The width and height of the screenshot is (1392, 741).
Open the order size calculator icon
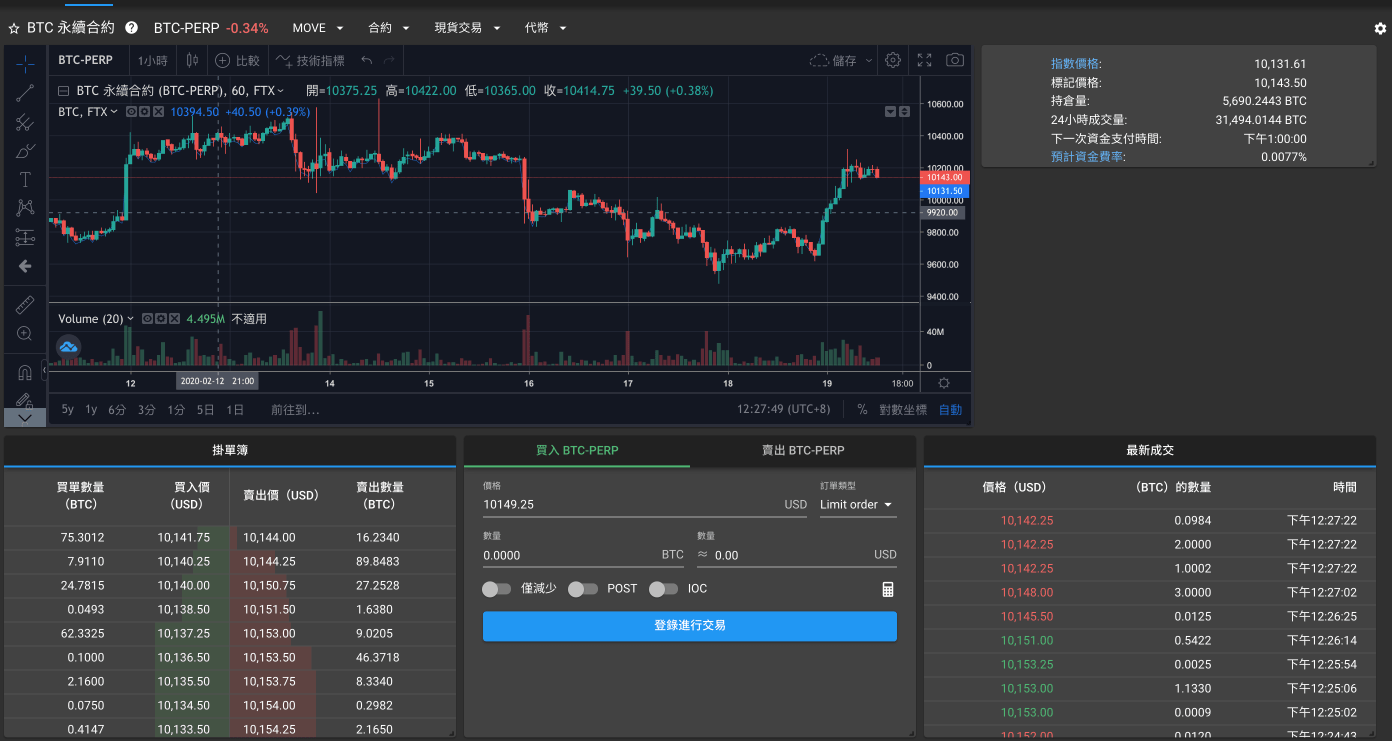pyautogui.click(x=887, y=589)
